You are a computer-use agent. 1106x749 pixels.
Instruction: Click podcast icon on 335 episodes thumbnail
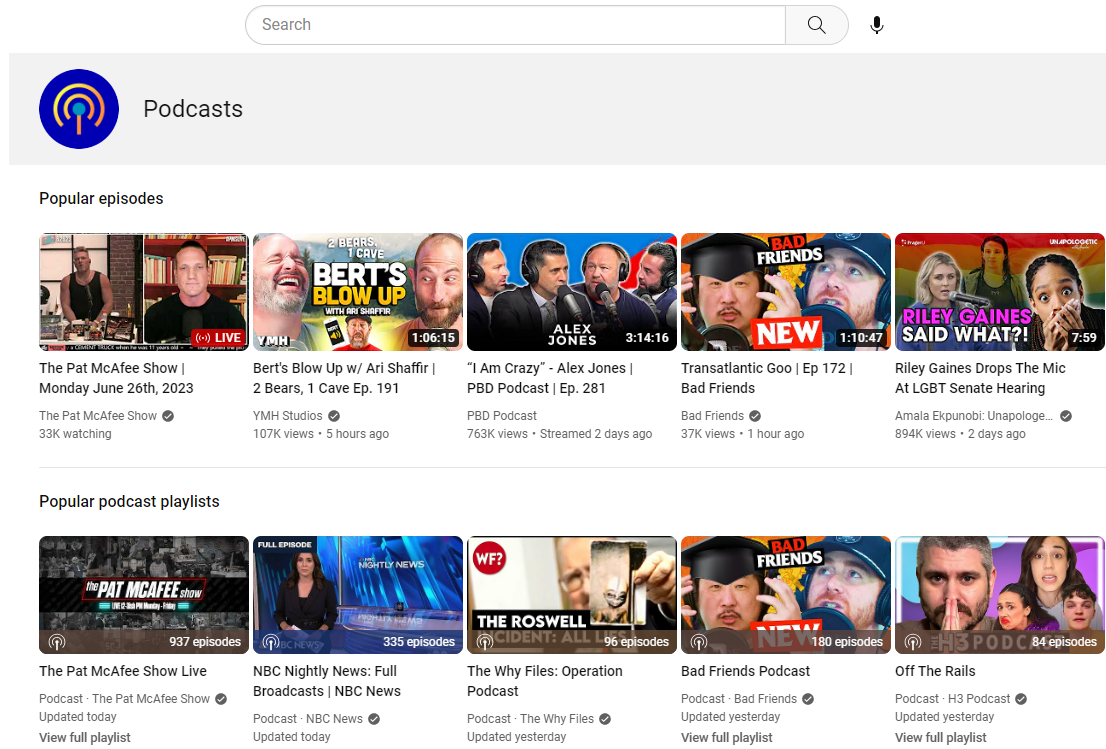point(271,642)
